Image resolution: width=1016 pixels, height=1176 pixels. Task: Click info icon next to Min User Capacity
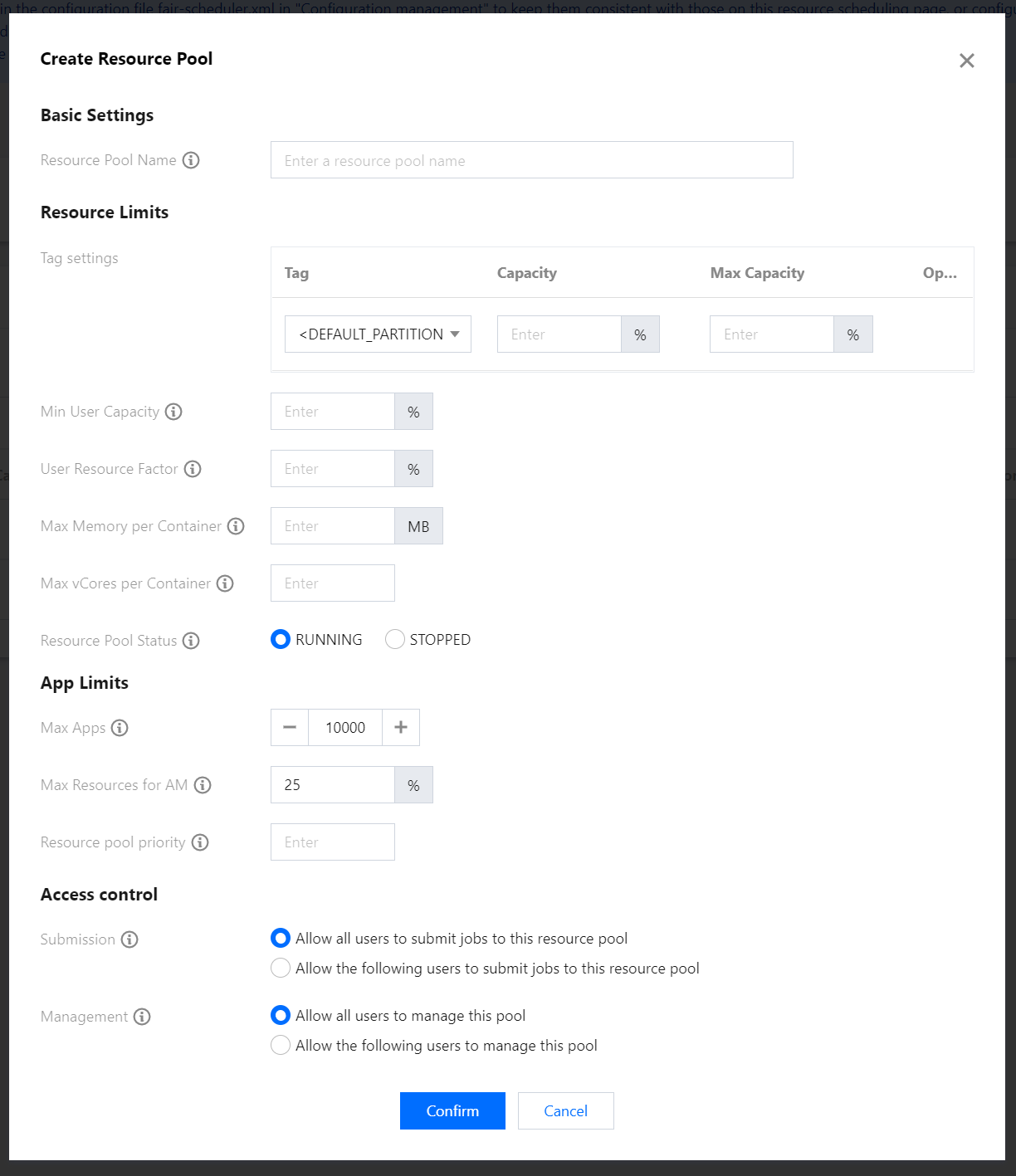point(173,412)
